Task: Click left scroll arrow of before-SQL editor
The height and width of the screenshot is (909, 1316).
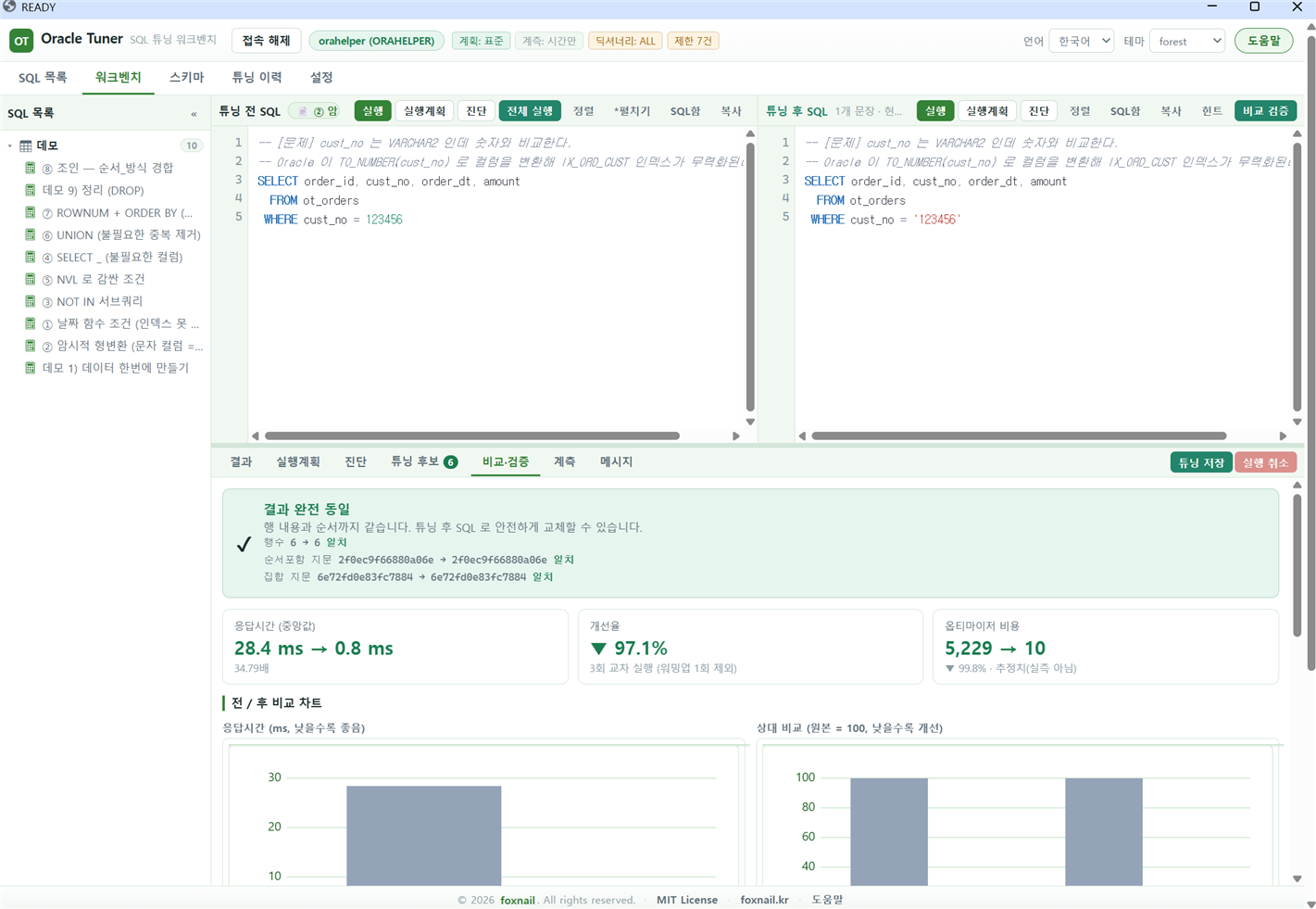Action: (256, 436)
